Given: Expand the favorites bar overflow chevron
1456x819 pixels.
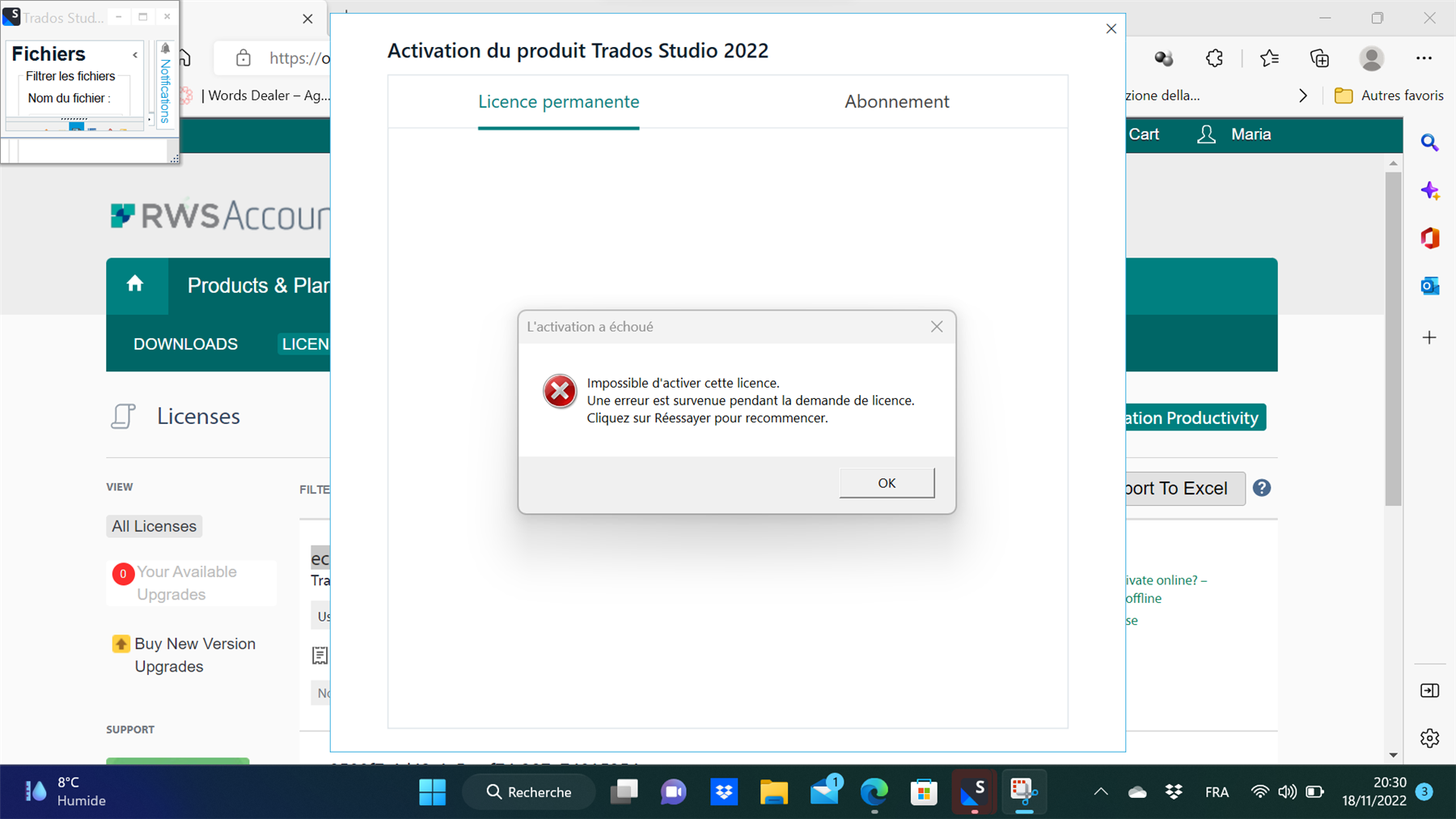Looking at the screenshot, I should click(x=1303, y=95).
